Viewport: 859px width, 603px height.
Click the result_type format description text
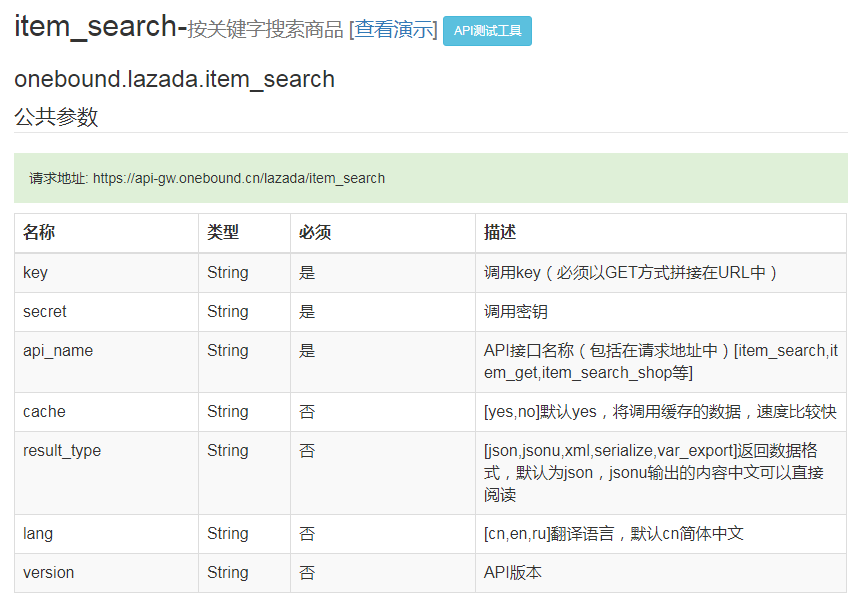pos(654,473)
